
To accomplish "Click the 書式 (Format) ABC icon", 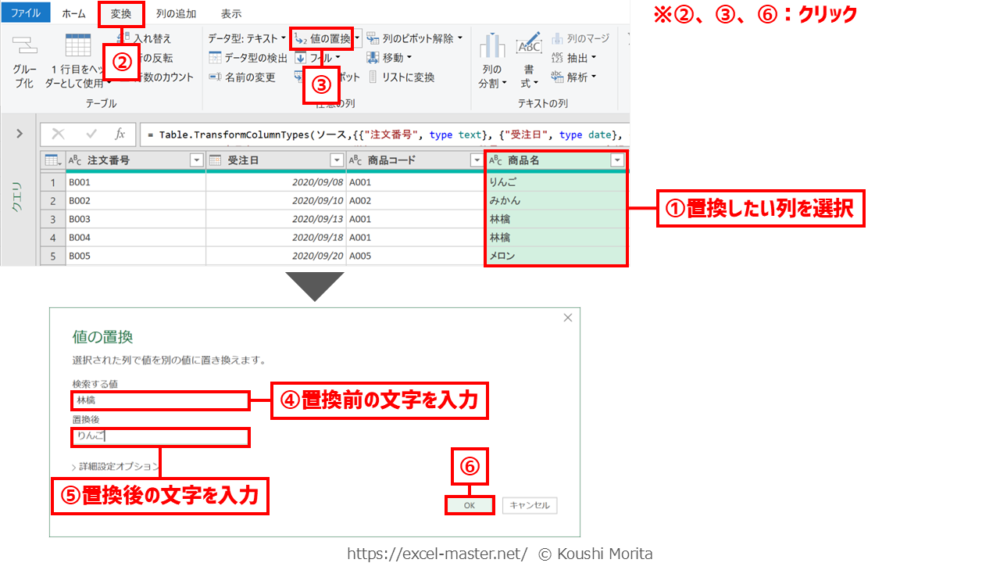I will [x=529, y=48].
